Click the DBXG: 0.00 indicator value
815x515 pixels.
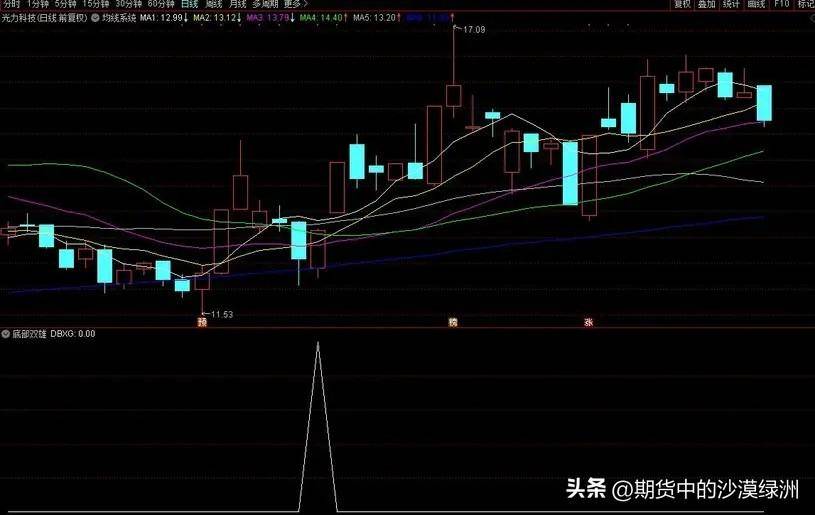tap(73, 334)
